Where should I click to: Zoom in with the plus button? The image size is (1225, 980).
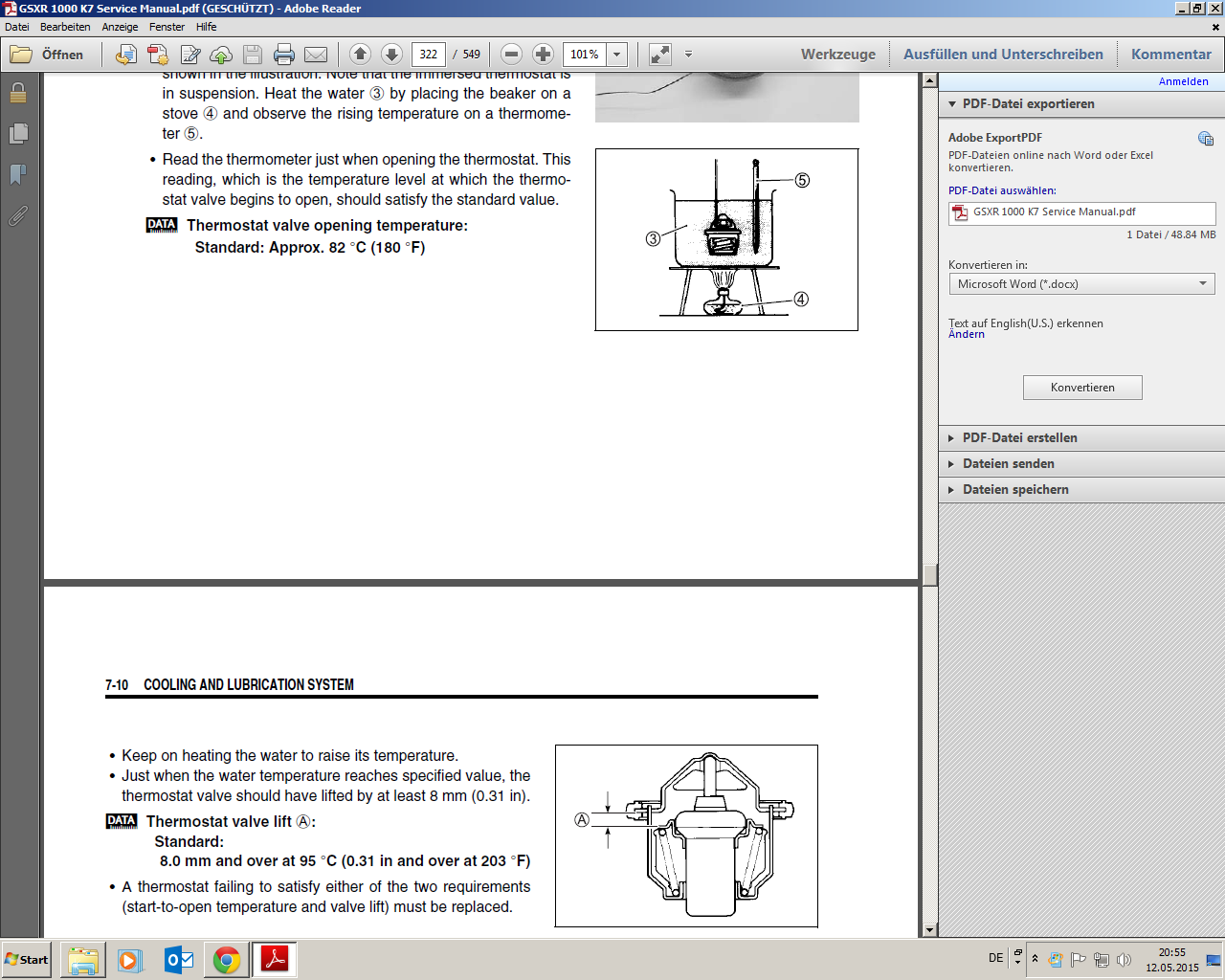point(543,55)
